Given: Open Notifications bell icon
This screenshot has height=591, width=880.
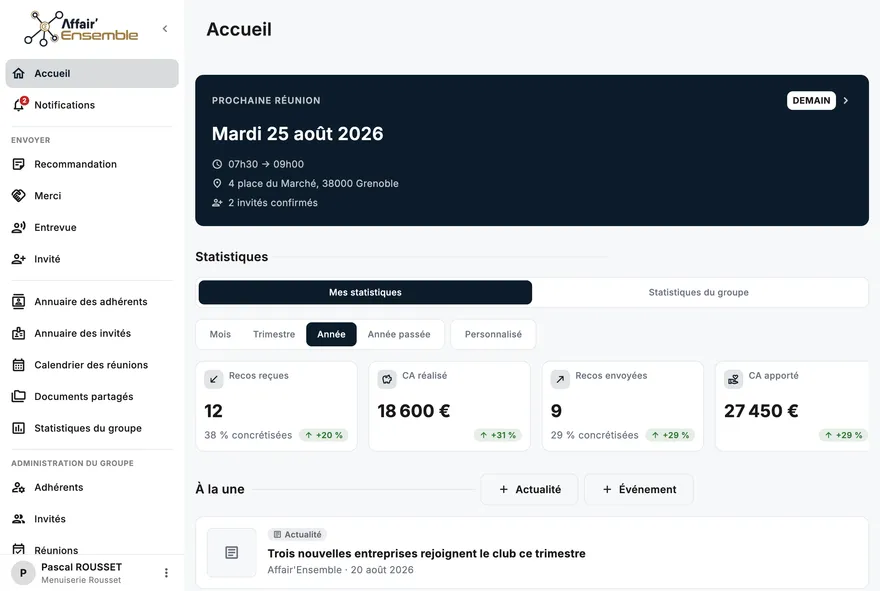Looking at the screenshot, I should 19,105.
